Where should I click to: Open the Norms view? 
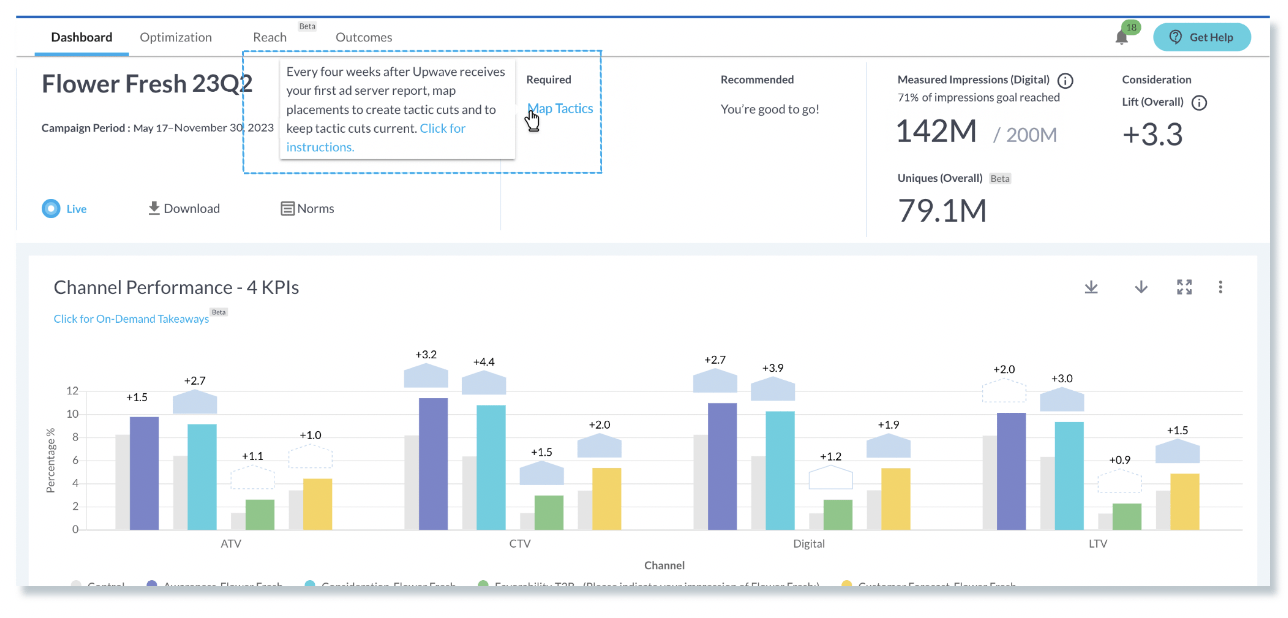tap(307, 209)
